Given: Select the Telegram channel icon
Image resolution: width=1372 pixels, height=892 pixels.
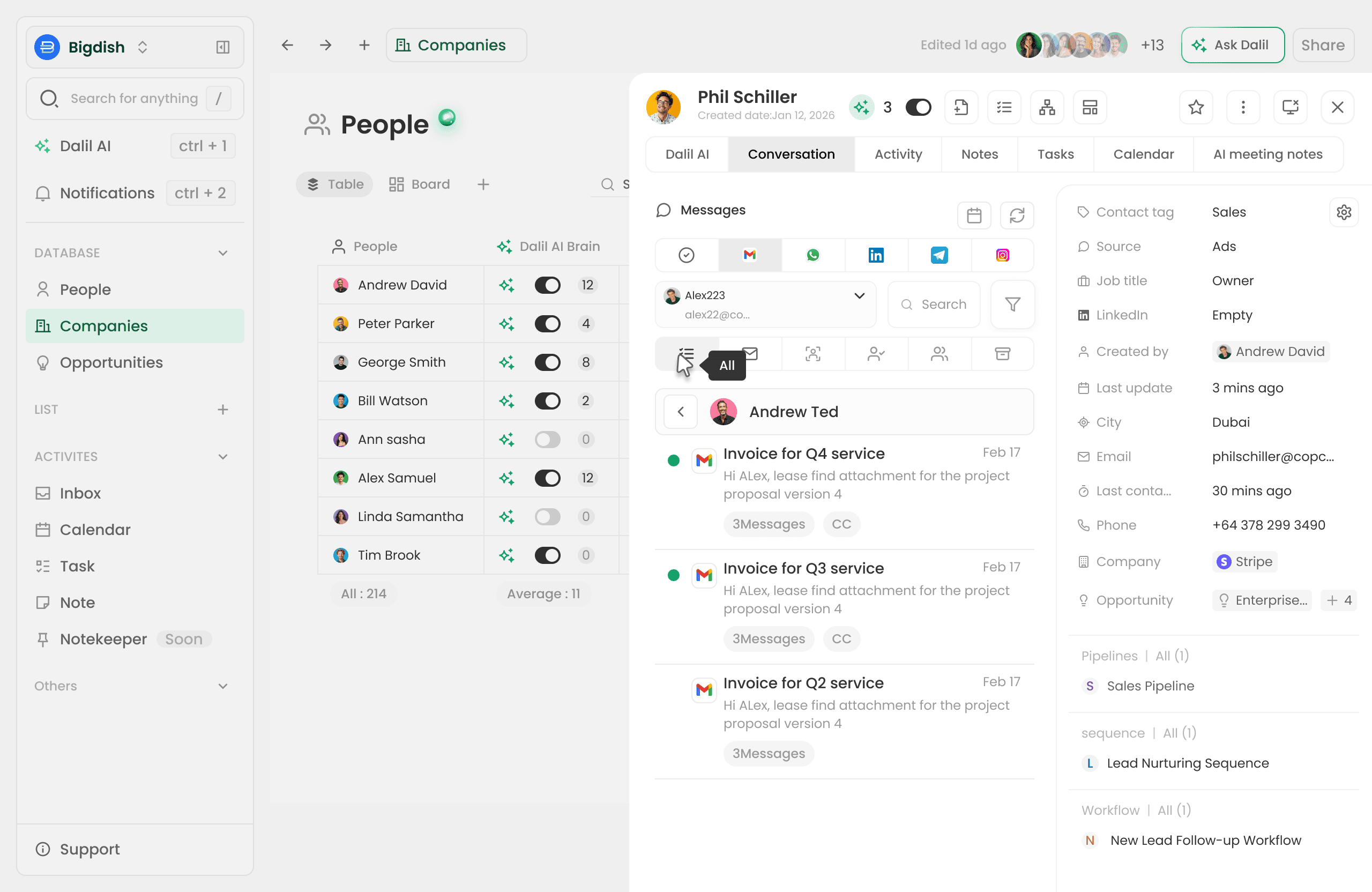Looking at the screenshot, I should [x=939, y=255].
